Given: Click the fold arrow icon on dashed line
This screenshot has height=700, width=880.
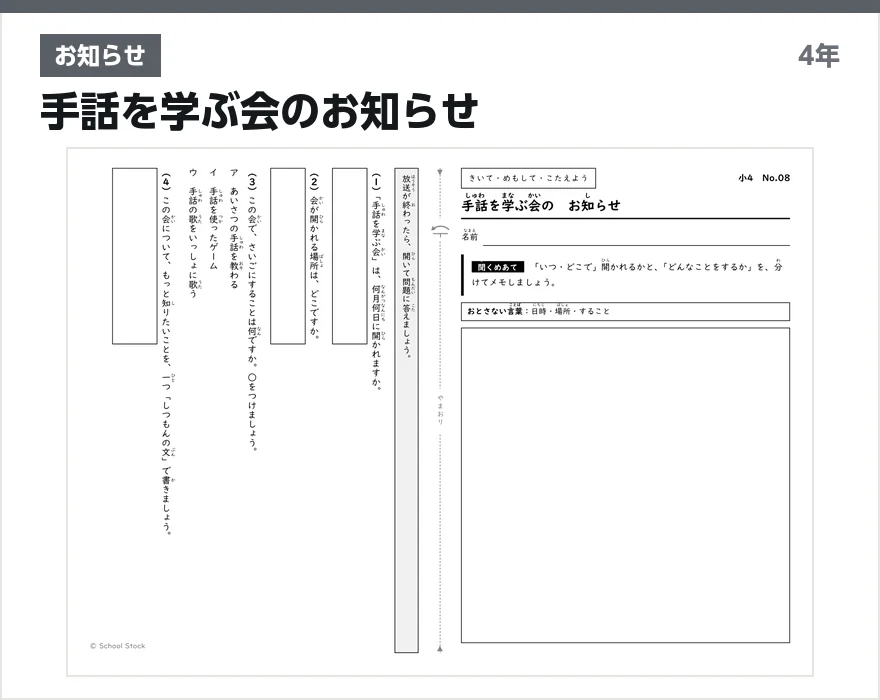Looking at the screenshot, I should coord(441,230).
